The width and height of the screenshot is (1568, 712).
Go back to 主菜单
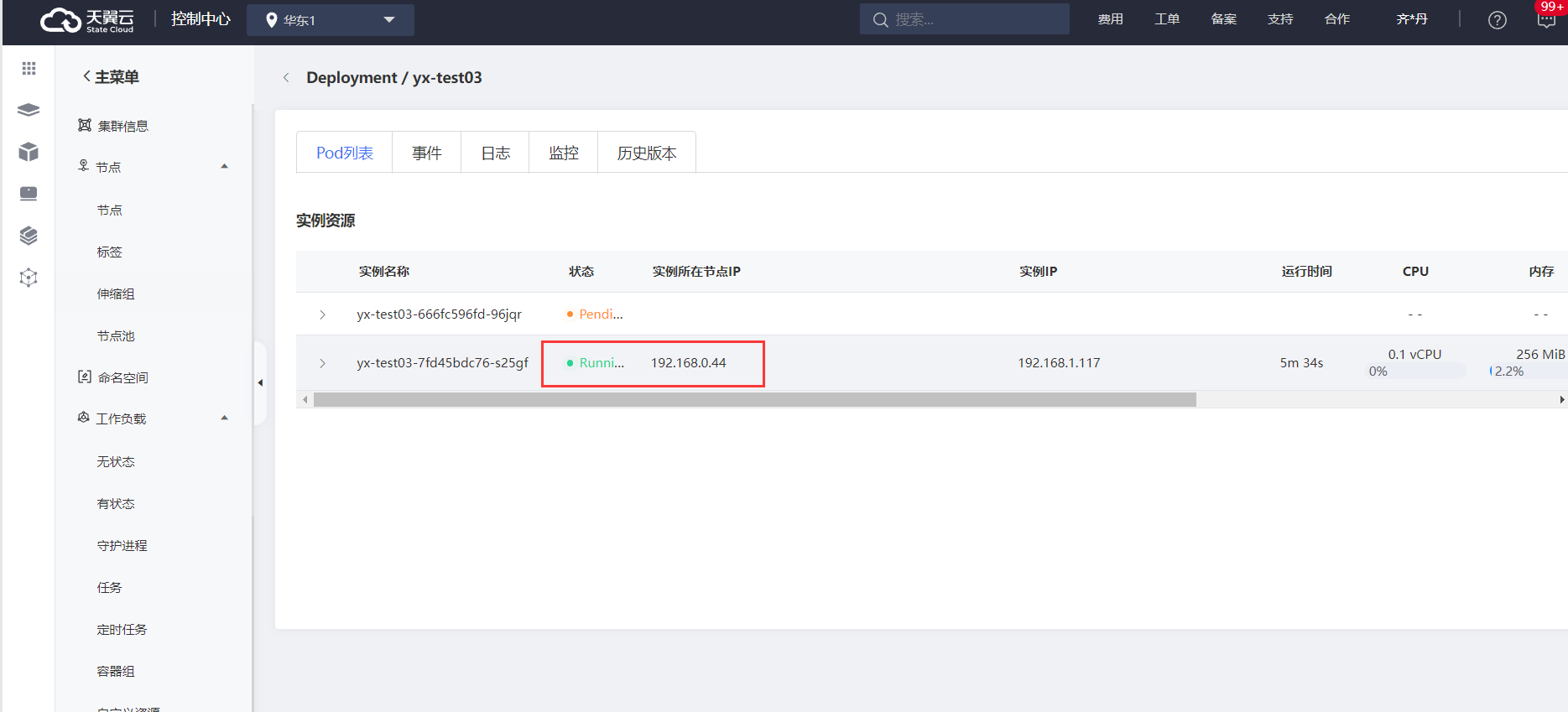(111, 77)
